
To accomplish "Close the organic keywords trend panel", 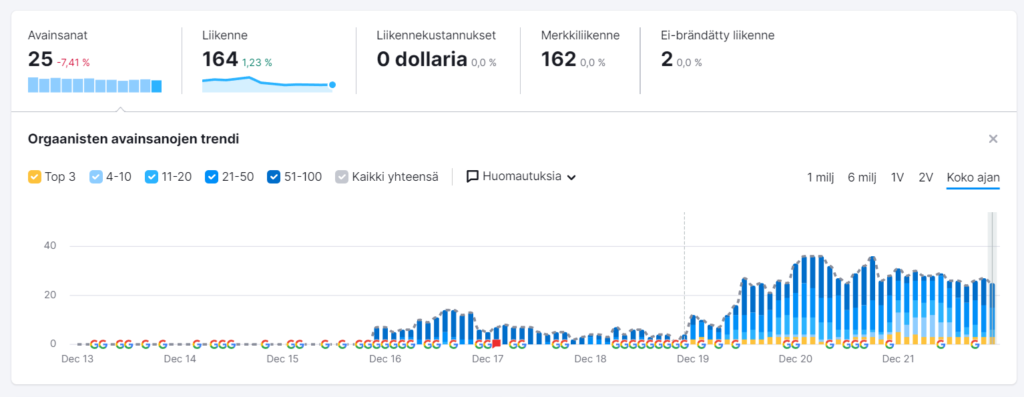I will click(x=993, y=138).
